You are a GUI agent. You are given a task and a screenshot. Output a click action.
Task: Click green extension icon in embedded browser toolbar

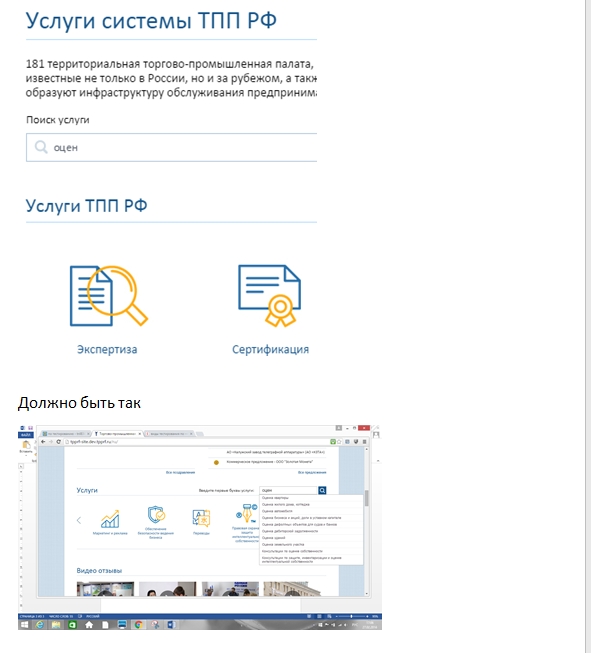[x=333, y=442]
